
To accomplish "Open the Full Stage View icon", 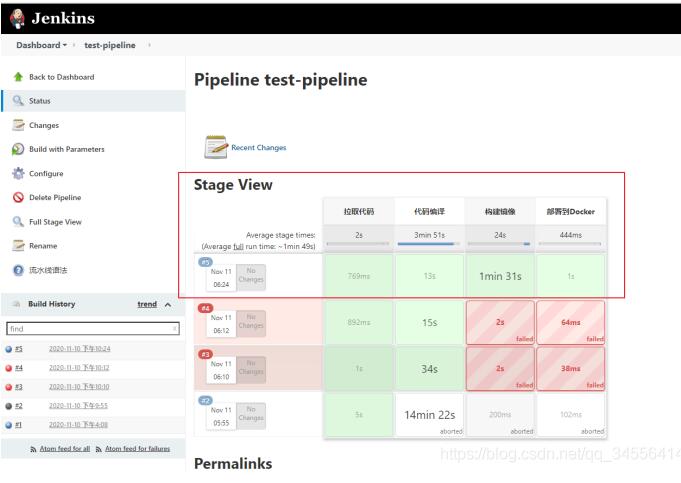I will (x=18, y=222).
